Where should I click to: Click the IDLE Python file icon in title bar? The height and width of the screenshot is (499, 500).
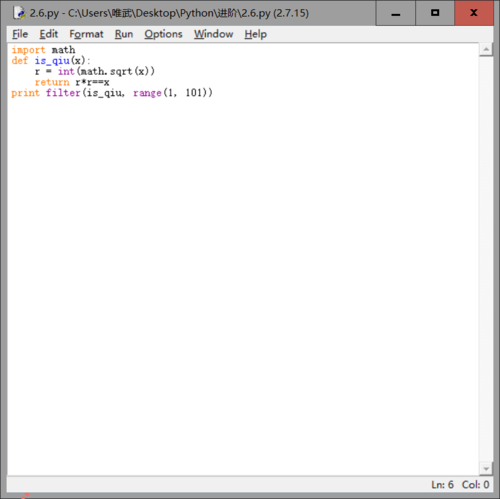[19, 13]
